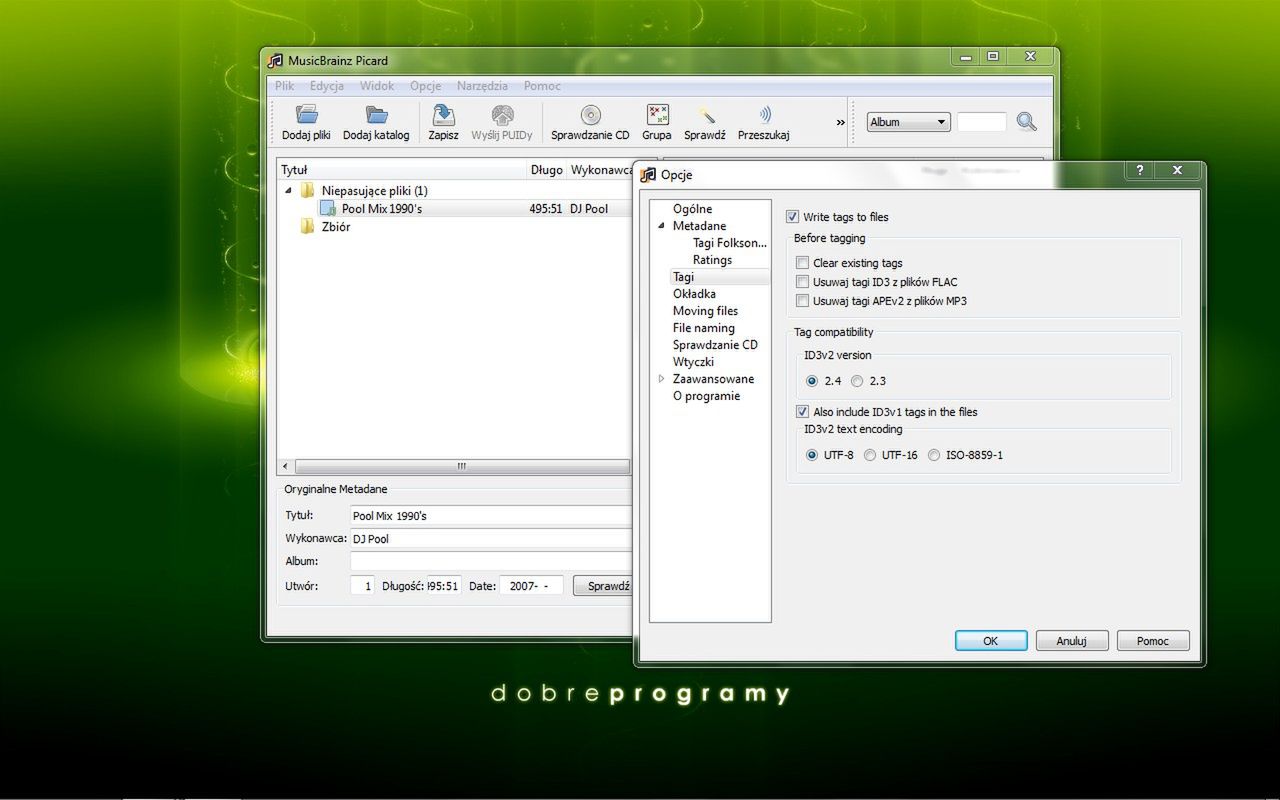Screen dimensions: 1280x800
Task: Click the Grupa cluster icon
Action: pyautogui.click(x=657, y=114)
